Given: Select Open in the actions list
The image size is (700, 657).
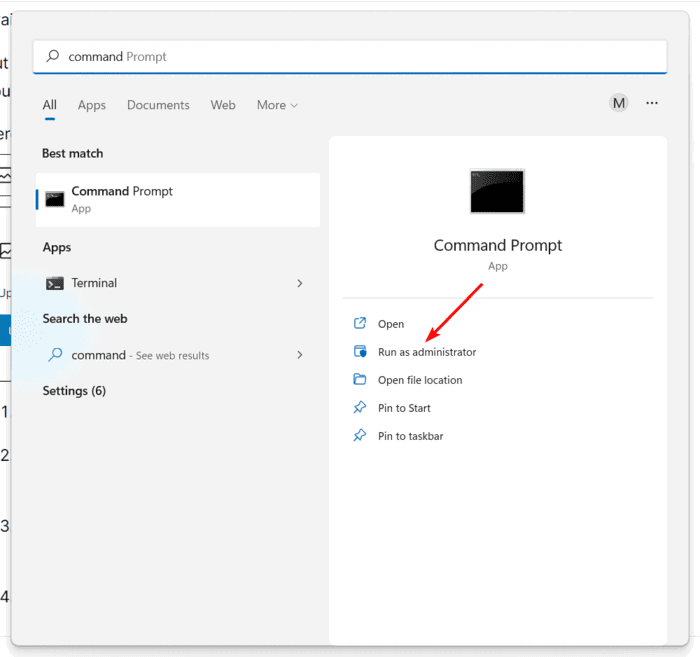Looking at the screenshot, I should pyautogui.click(x=391, y=324).
